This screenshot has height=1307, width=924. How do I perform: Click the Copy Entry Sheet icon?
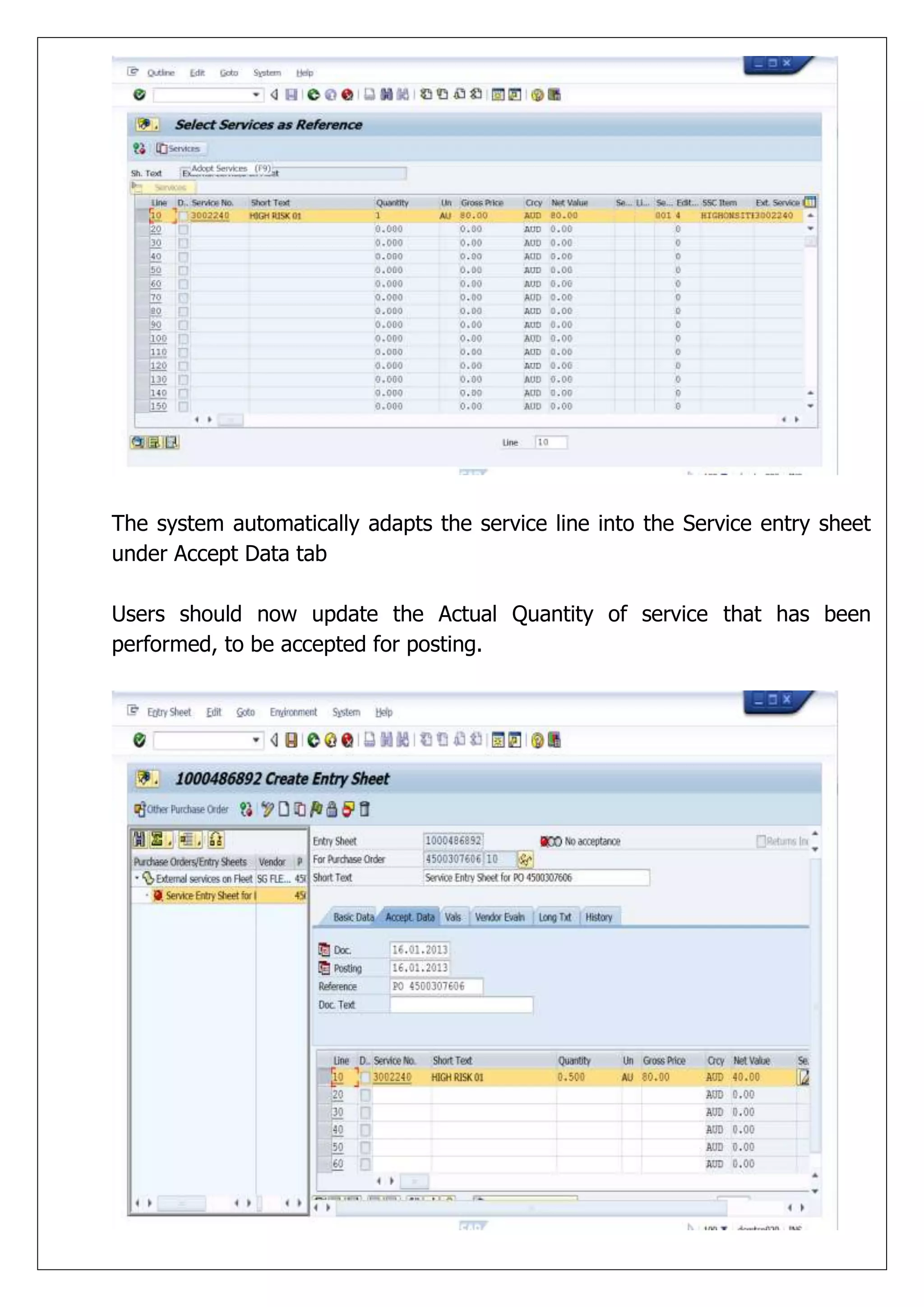pyautogui.click(x=300, y=809)
